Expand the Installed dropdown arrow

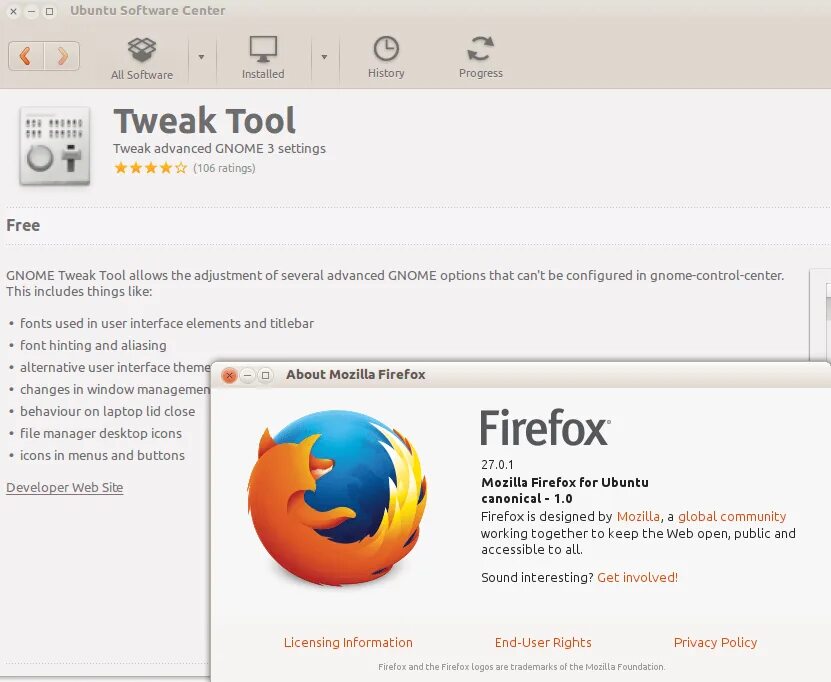tap(324, 57)
